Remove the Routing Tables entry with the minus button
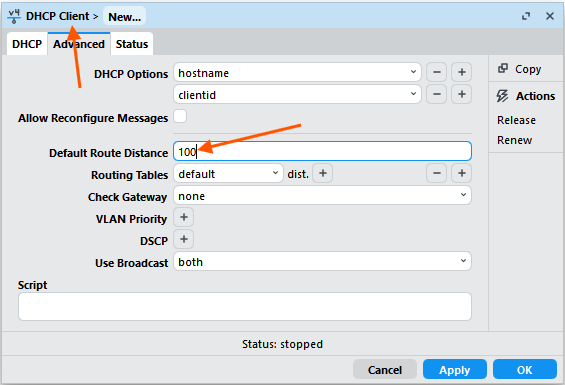Image resolution: width=565 pixels, height=385 pixels. [436, 173]
